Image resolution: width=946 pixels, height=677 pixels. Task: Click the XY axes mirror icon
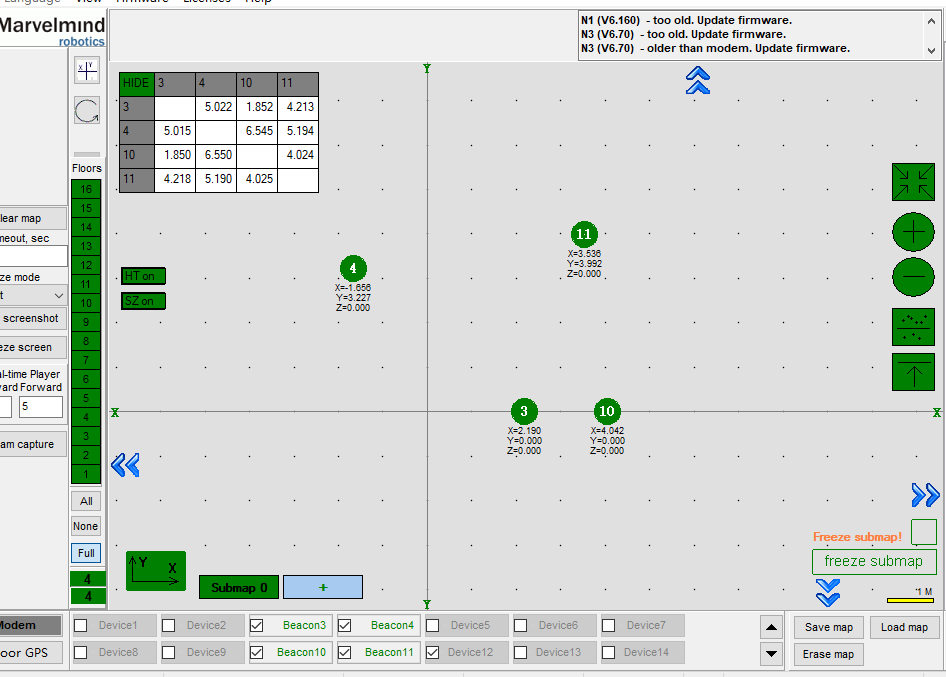(x=87, y=71)
